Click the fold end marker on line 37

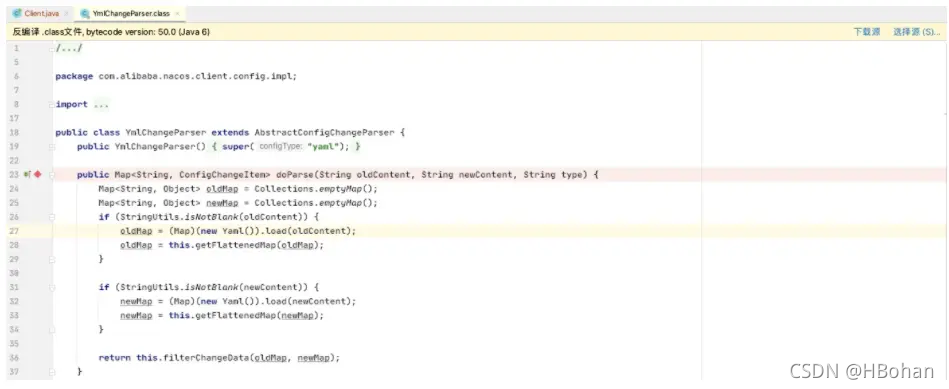pos(52,371)
